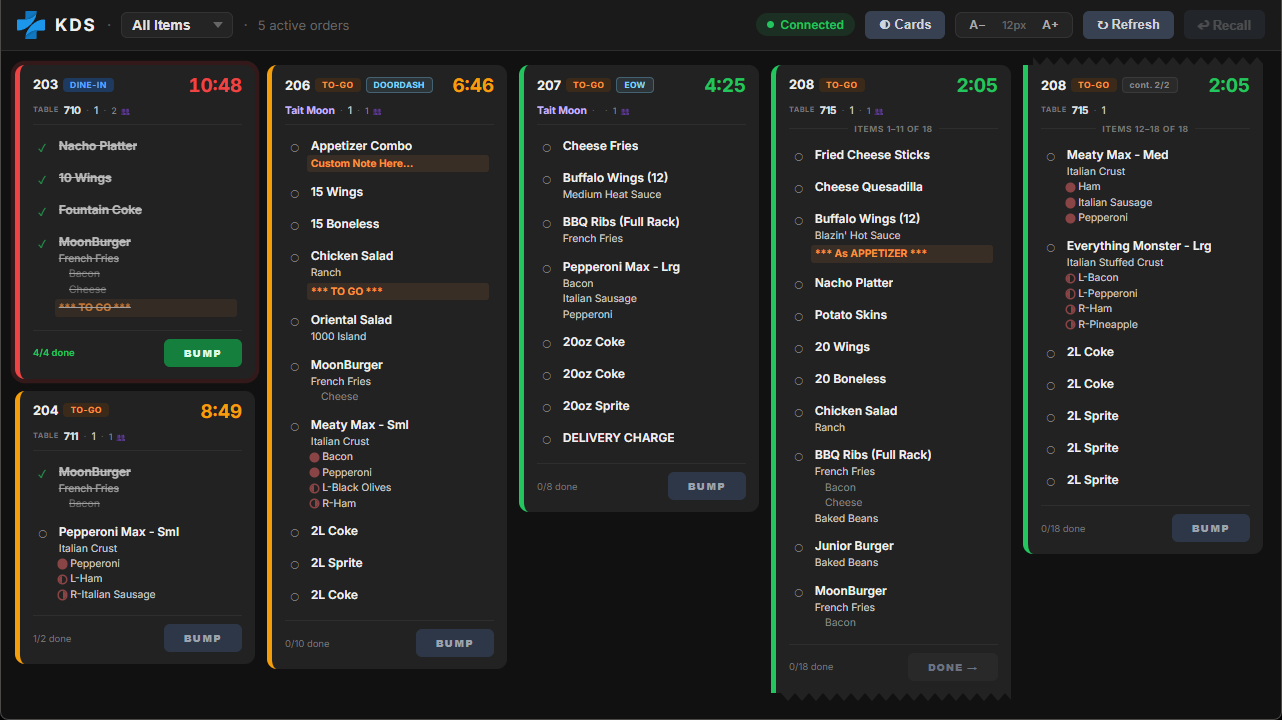Click the R-Pineapple half topping icon
The image size is (1282, 720).
(1071, 325)
